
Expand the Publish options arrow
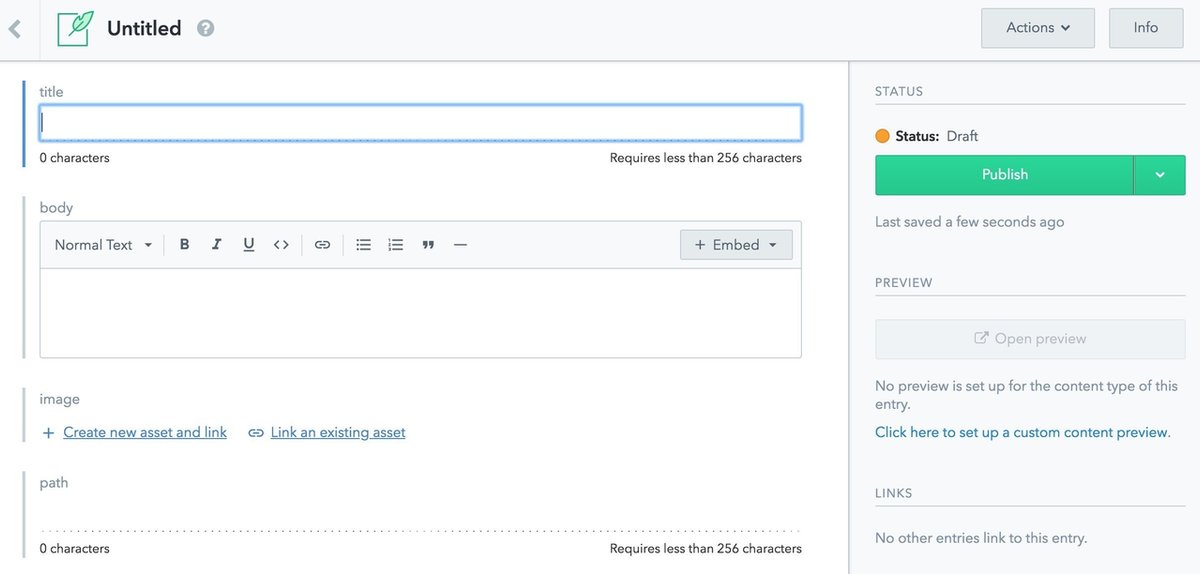point(1160,175)
